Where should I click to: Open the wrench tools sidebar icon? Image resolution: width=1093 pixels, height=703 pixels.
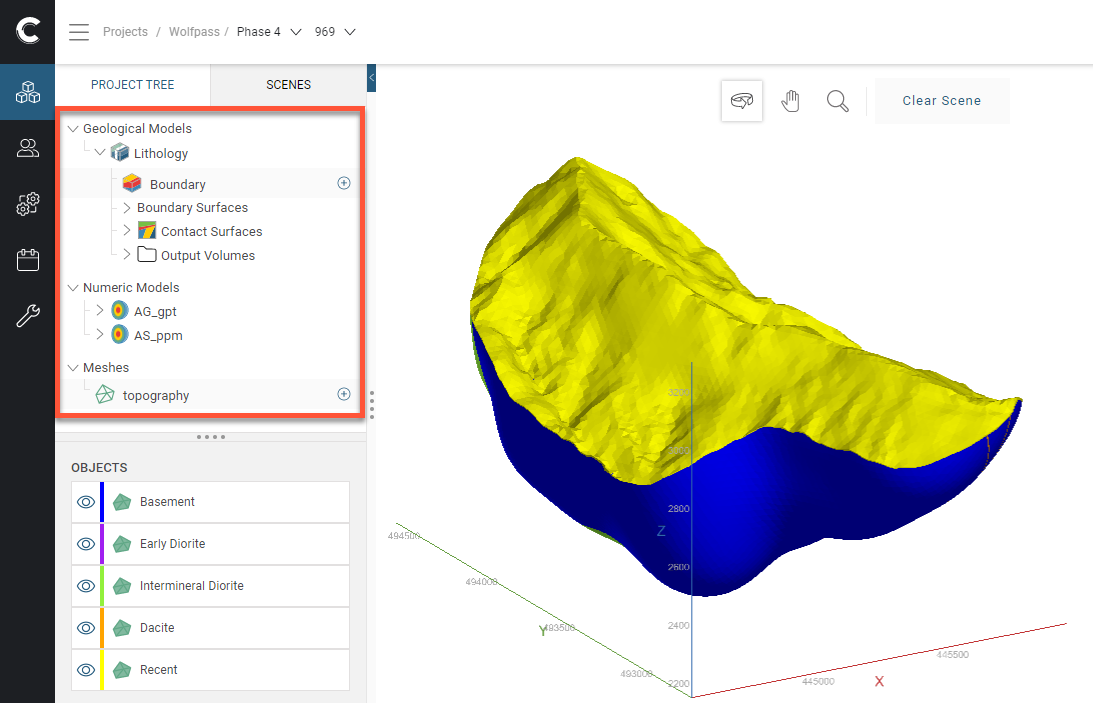28,317
